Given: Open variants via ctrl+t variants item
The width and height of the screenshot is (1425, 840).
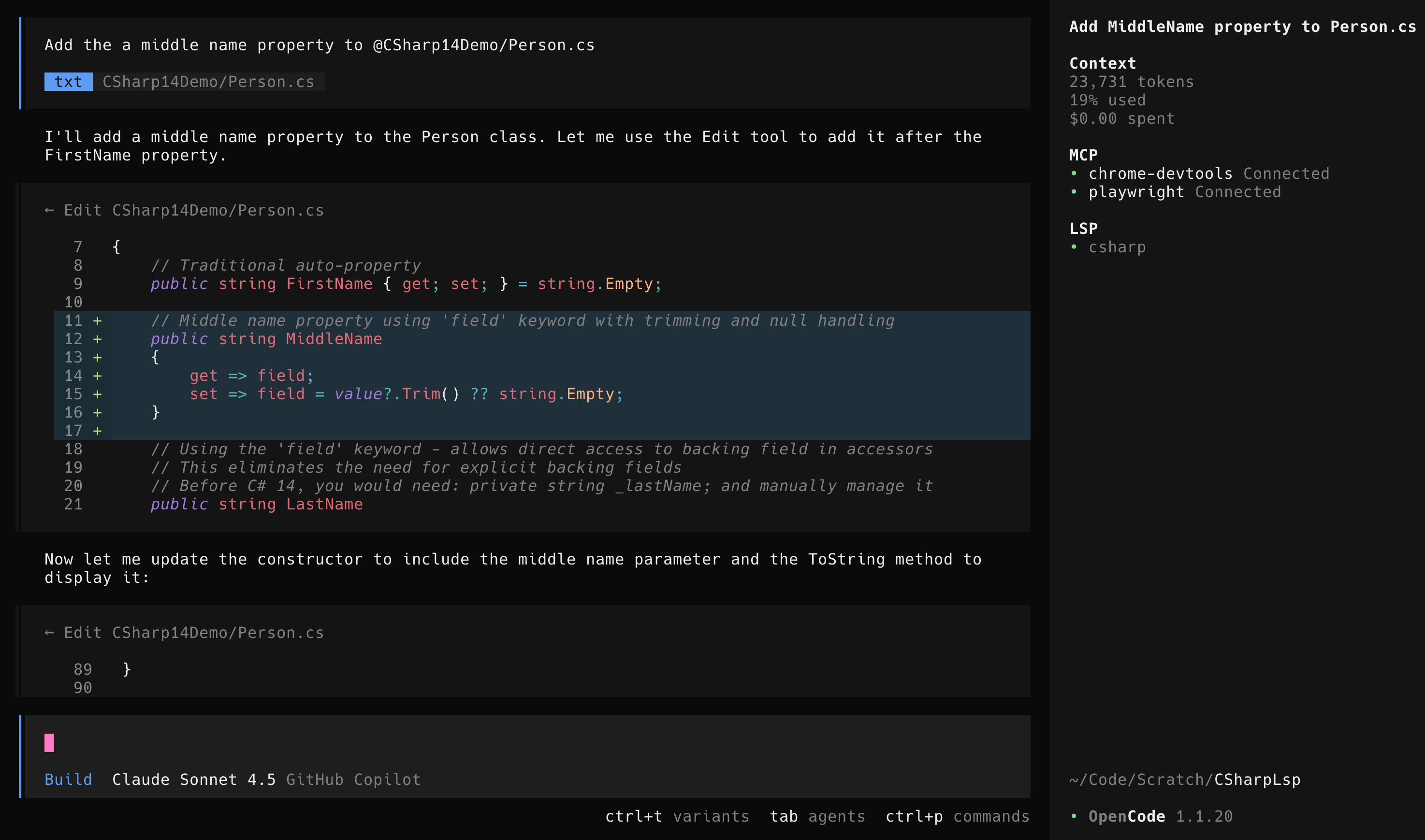Looking at the screenshot, I should point(677,816).
